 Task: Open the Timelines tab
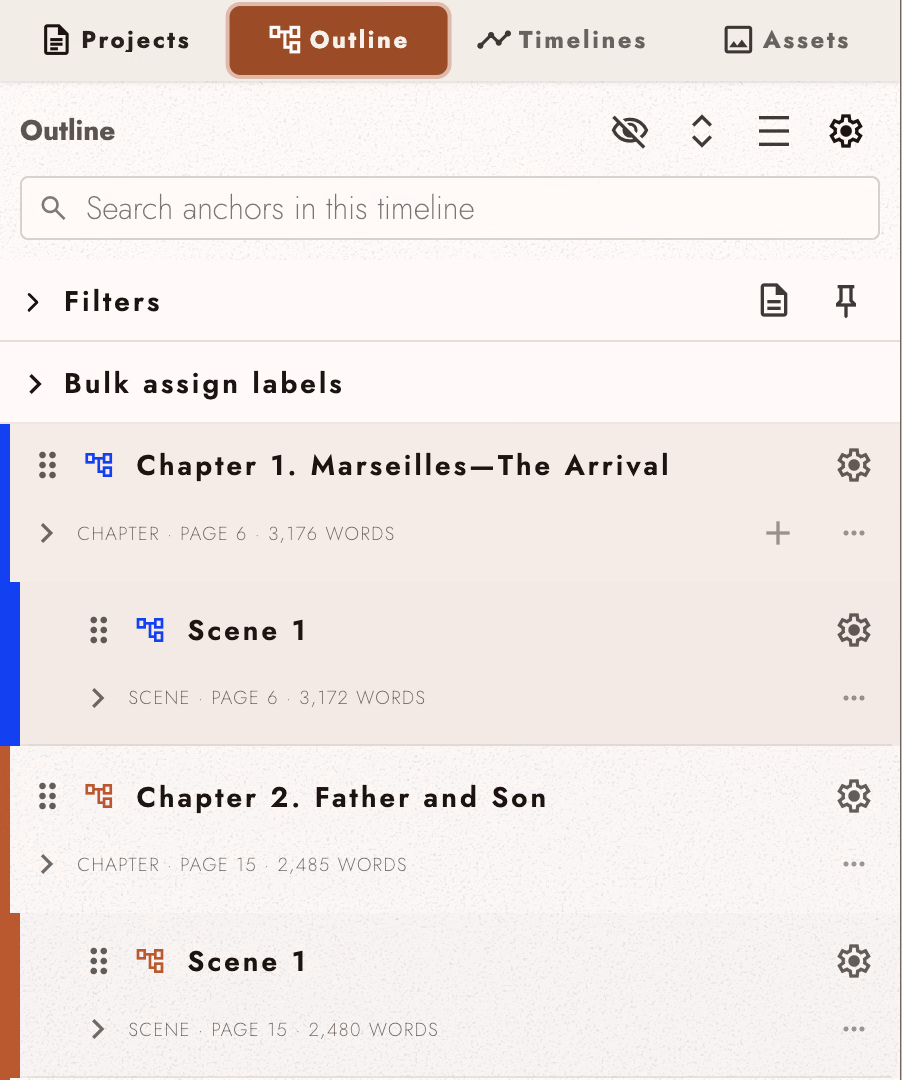(x=562, y=40)
